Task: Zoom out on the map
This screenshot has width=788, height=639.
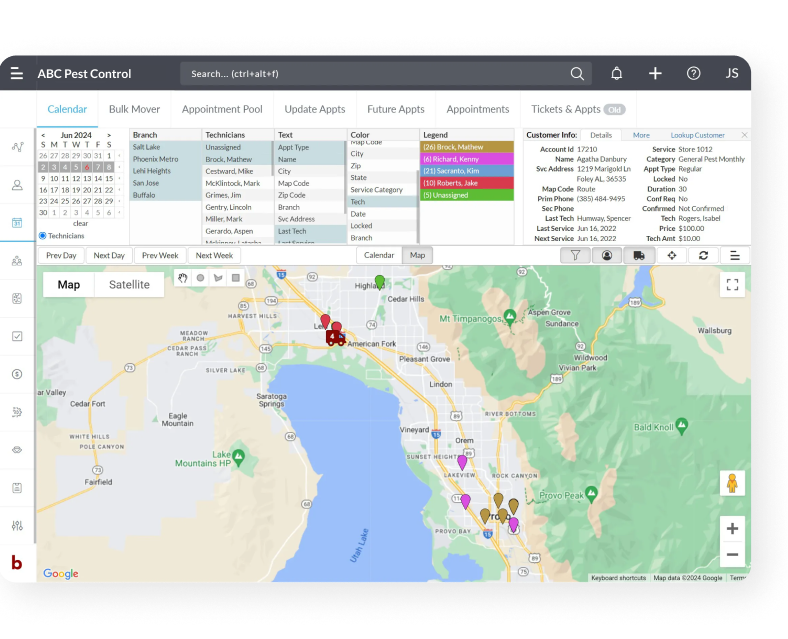Action: coord(732,555)
